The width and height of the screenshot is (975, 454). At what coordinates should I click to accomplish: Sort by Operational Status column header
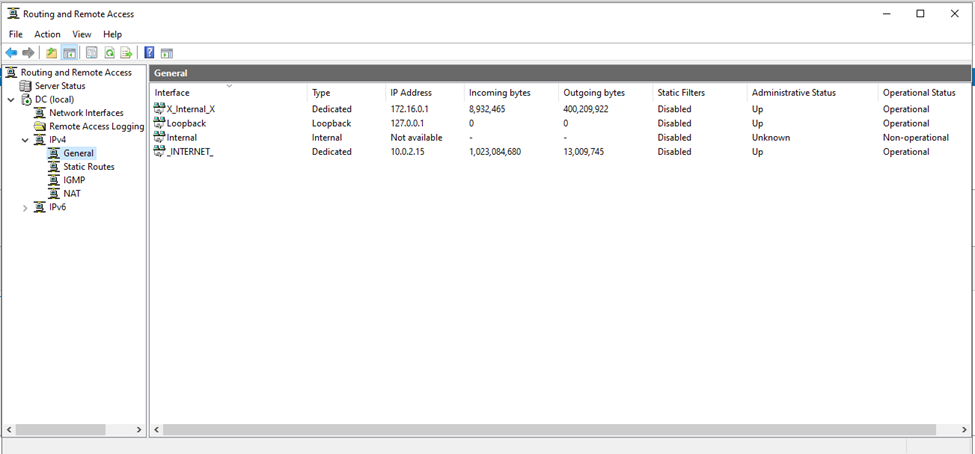coord(919,93)
